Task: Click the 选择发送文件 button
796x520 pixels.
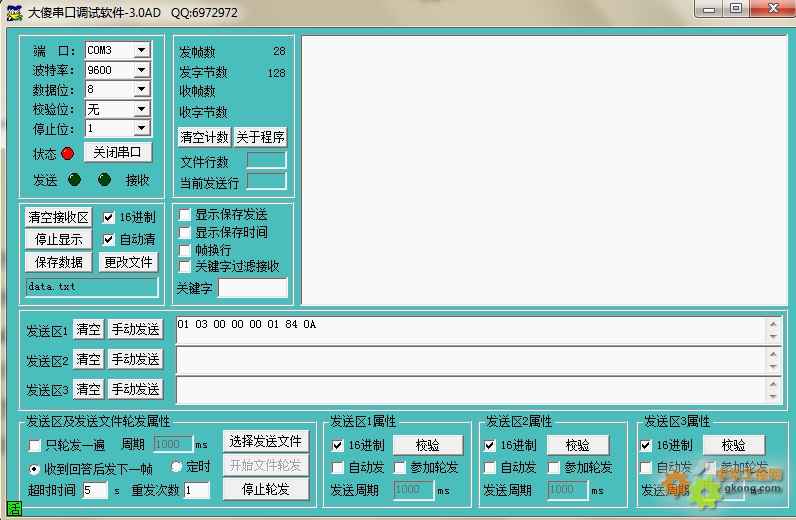Action: pyautogui.click(x=266, y=441)
